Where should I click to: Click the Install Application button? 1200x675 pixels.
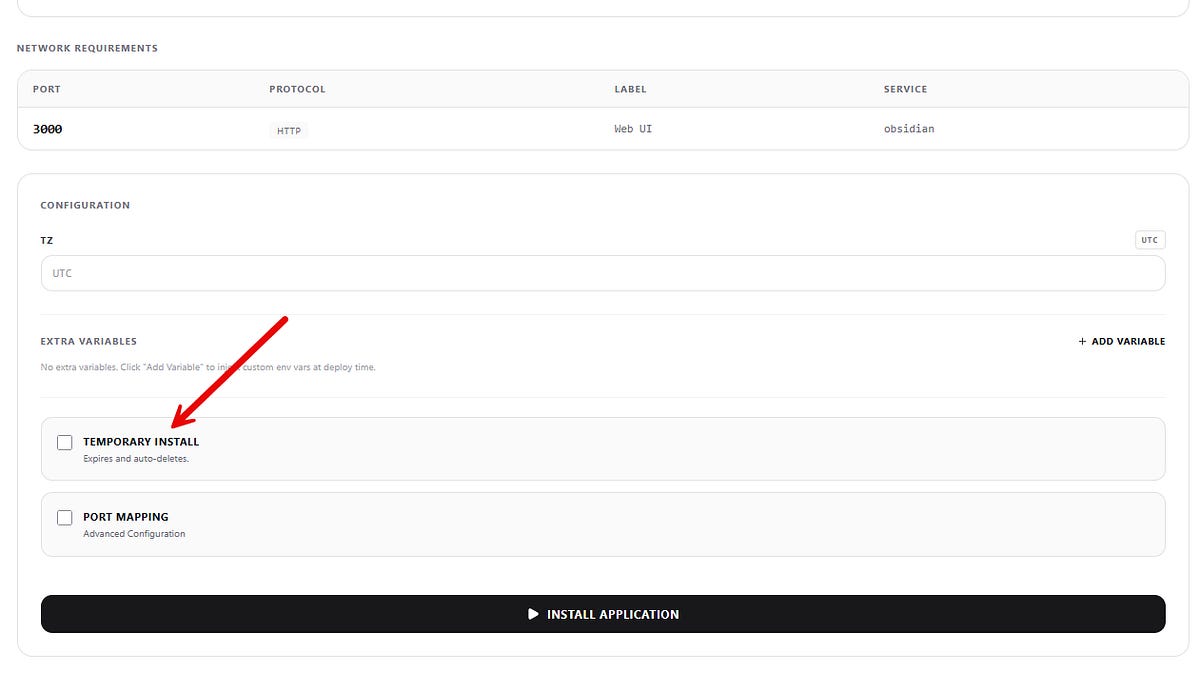(603, 614)
